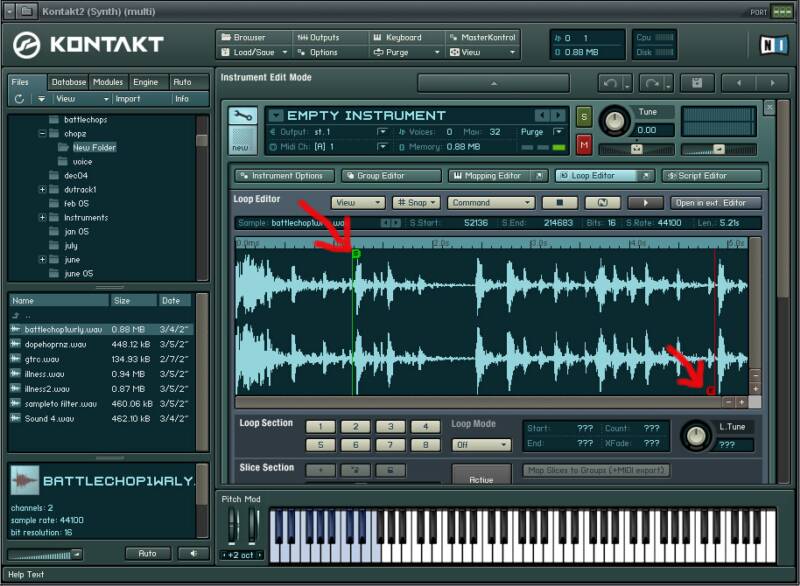Switch to the Database tab

(x=68, y=82)
